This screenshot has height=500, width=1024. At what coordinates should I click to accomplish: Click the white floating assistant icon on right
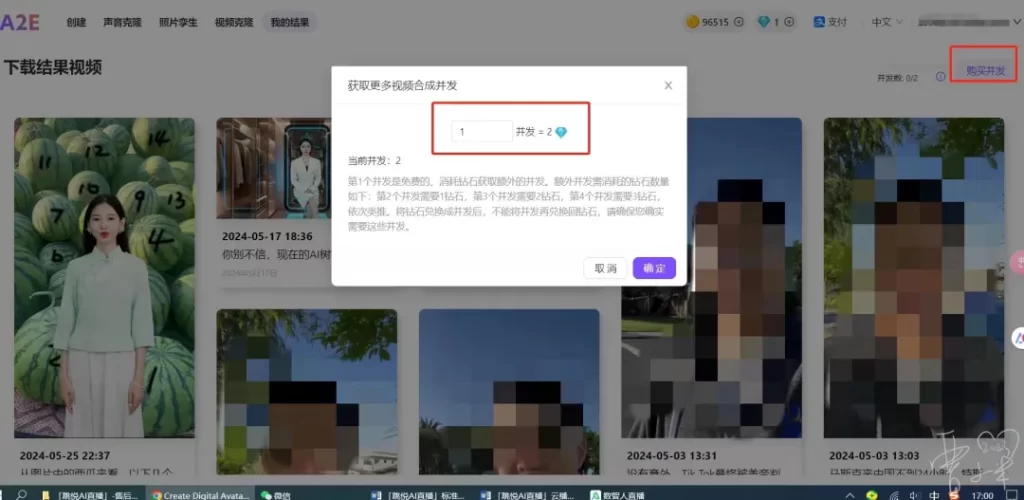[1017, 337]
